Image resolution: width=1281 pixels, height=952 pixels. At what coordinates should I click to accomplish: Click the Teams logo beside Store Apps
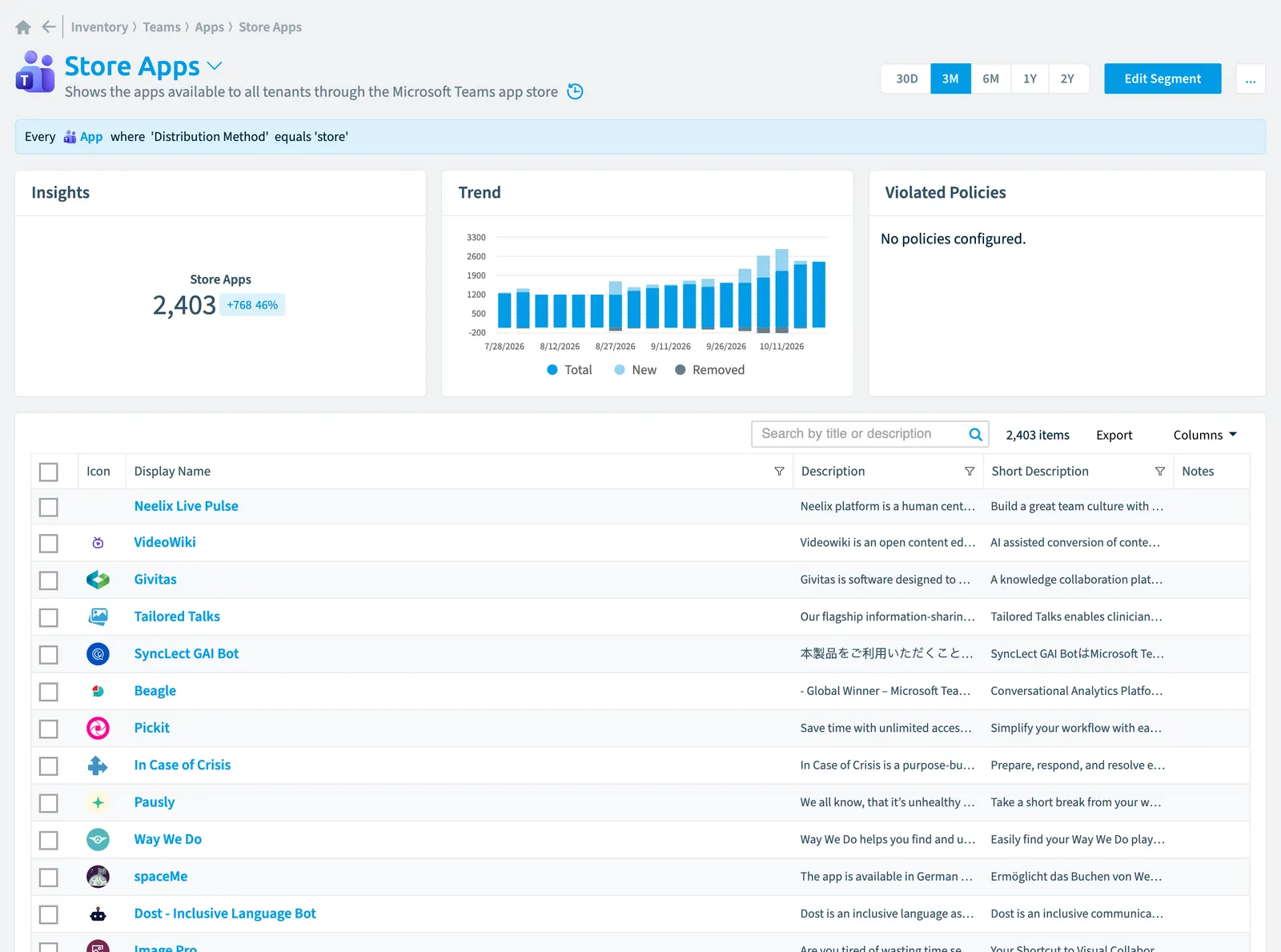coord(35,72)
